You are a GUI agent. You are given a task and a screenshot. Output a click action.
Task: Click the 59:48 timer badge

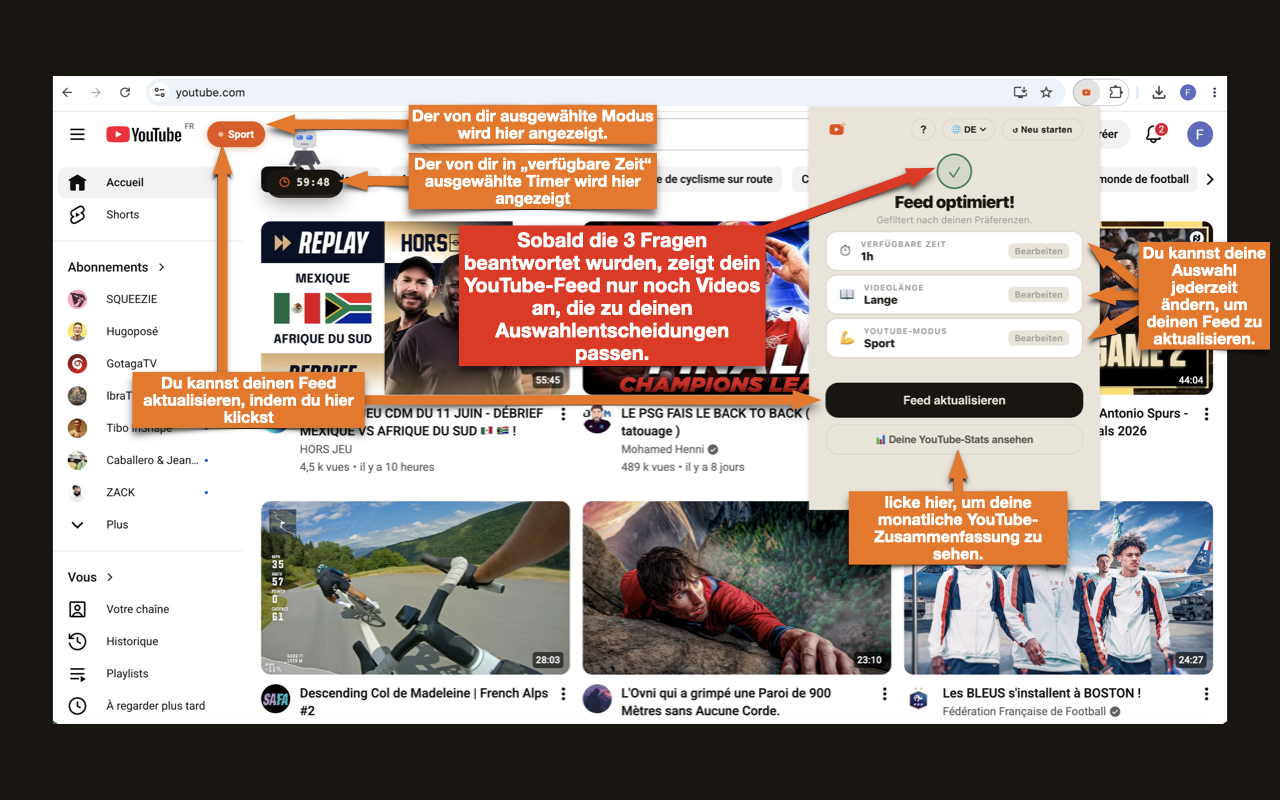tap(304, 182)
